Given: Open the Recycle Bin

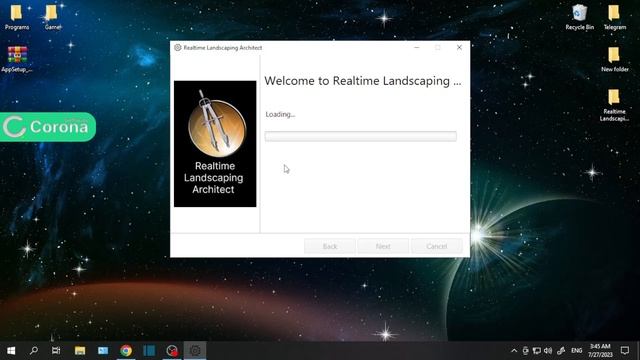Looking at the screenshot, I should point(579,17).
